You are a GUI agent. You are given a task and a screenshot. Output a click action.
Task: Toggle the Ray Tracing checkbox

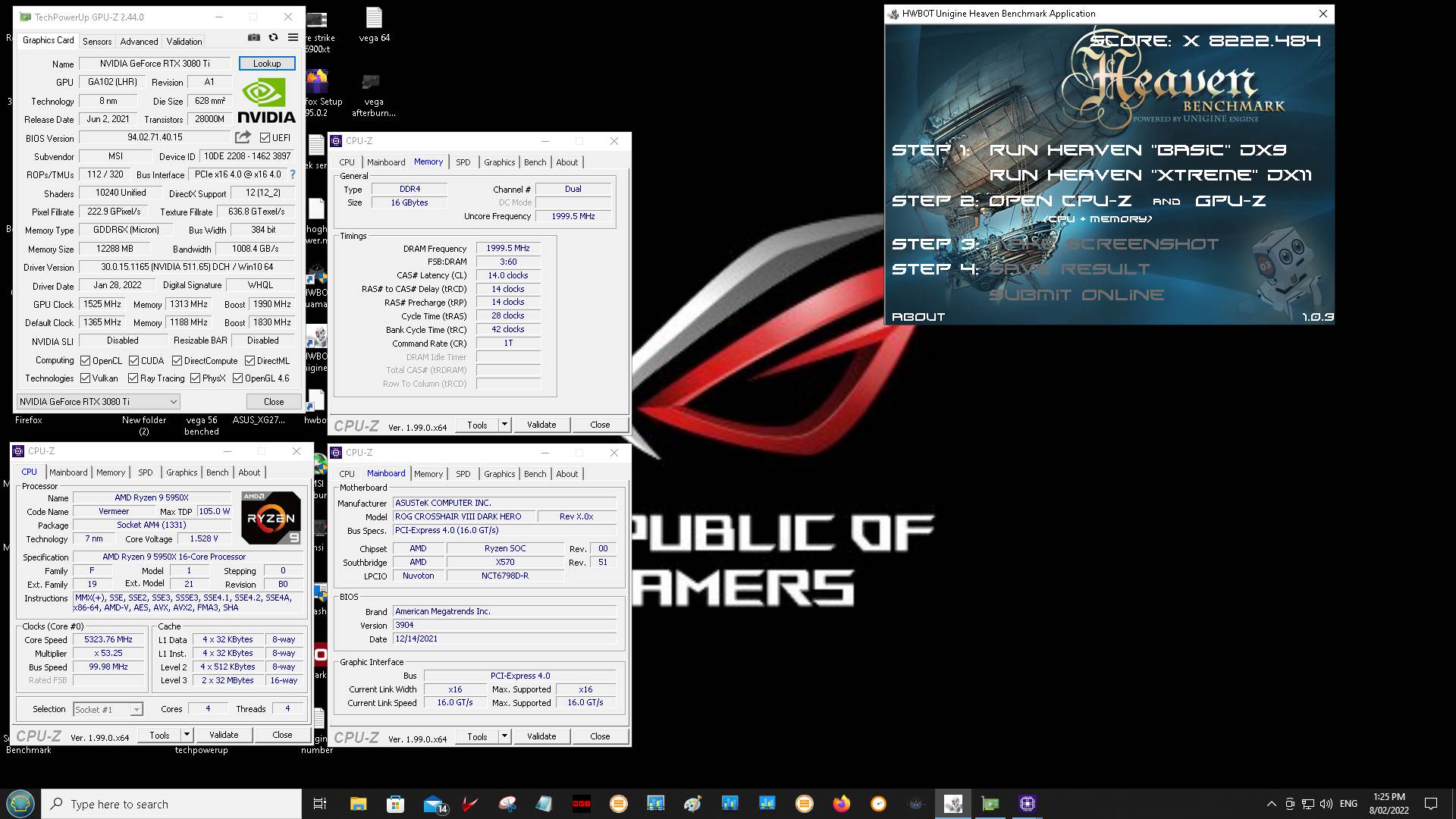click(x=133, y=378)
